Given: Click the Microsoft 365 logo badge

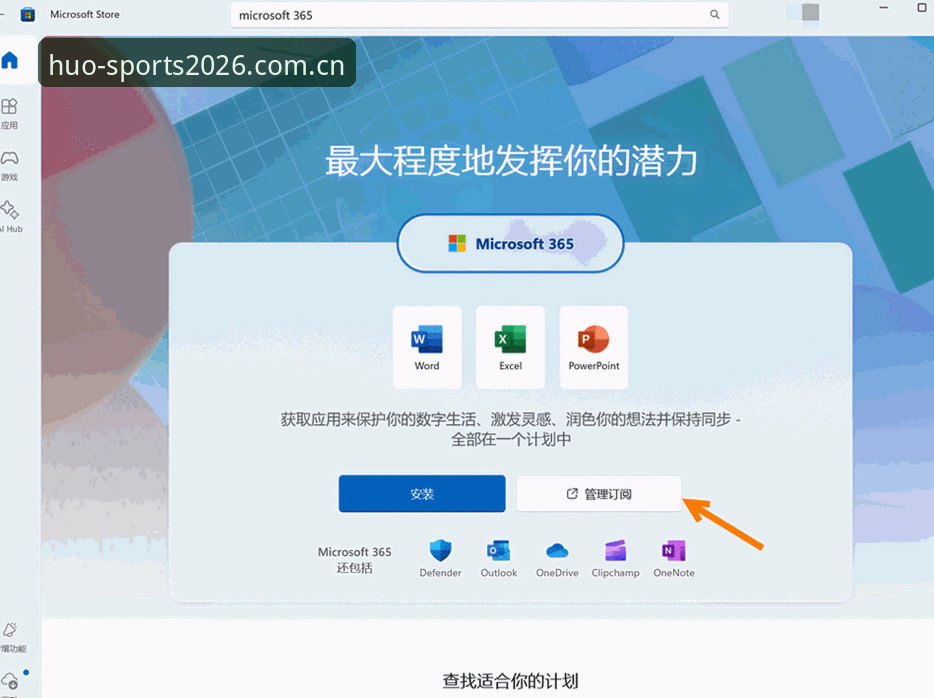Looking at the screenshot, I should [510, 244].
